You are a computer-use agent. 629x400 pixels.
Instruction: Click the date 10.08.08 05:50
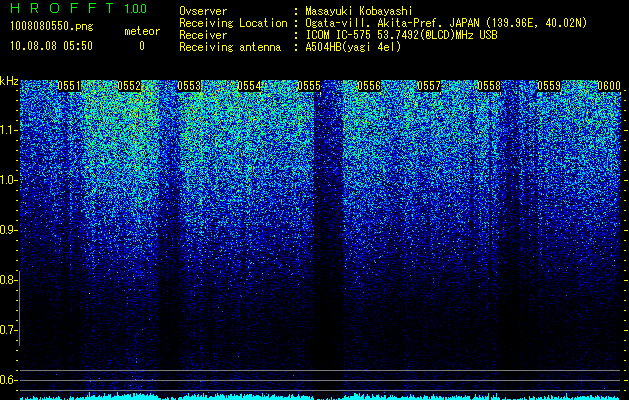coord(51,46)
